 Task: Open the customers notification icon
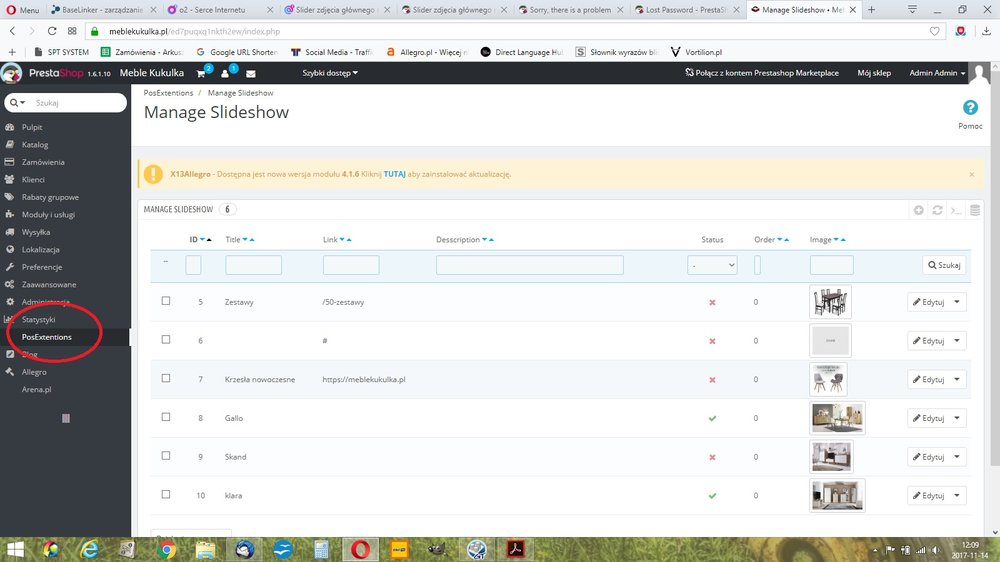pos(225,73)
